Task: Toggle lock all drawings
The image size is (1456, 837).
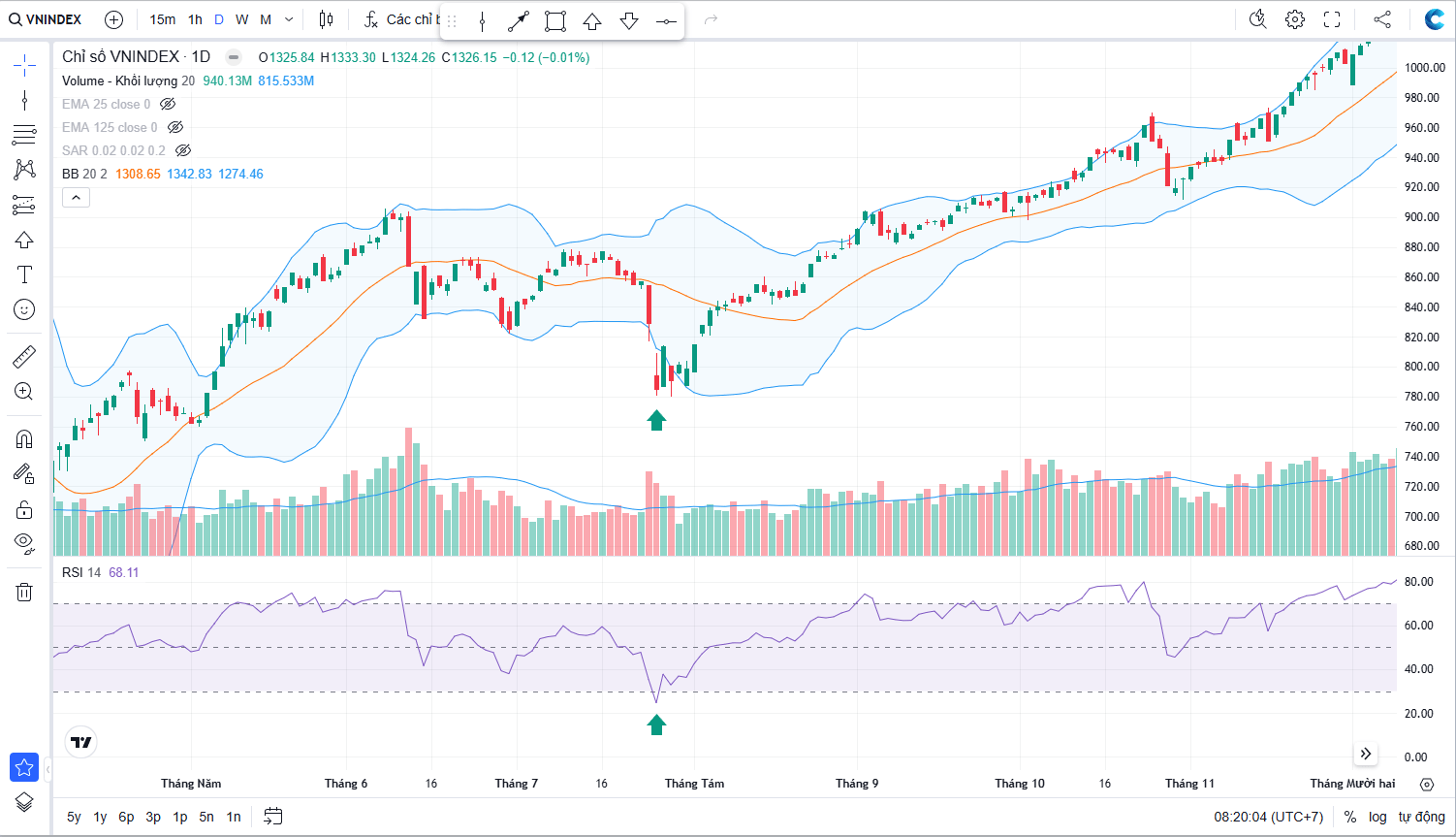Action: pyautogui.click(x=24, y=509)
